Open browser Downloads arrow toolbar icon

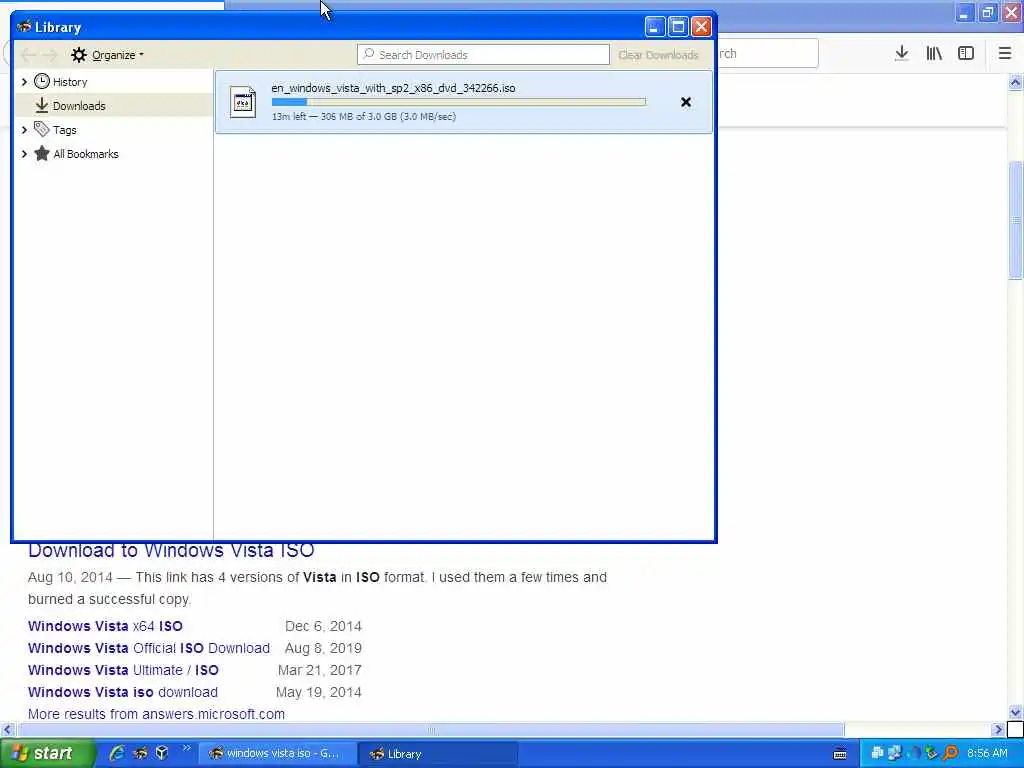click(x=902, y=54)
